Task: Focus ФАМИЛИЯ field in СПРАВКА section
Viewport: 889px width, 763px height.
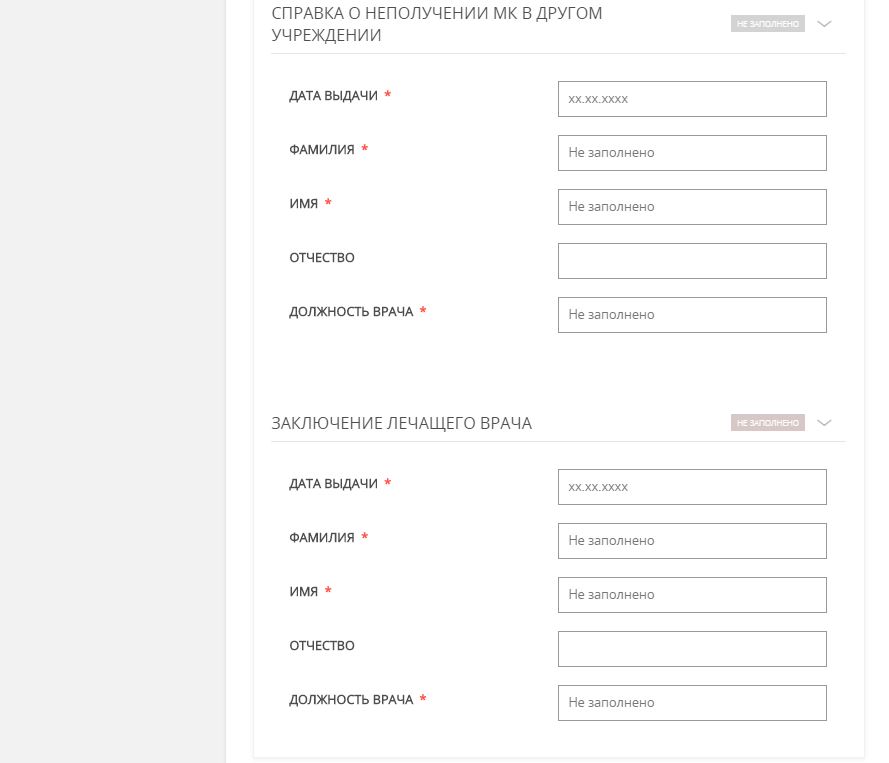Action: [x=692, y=153]
